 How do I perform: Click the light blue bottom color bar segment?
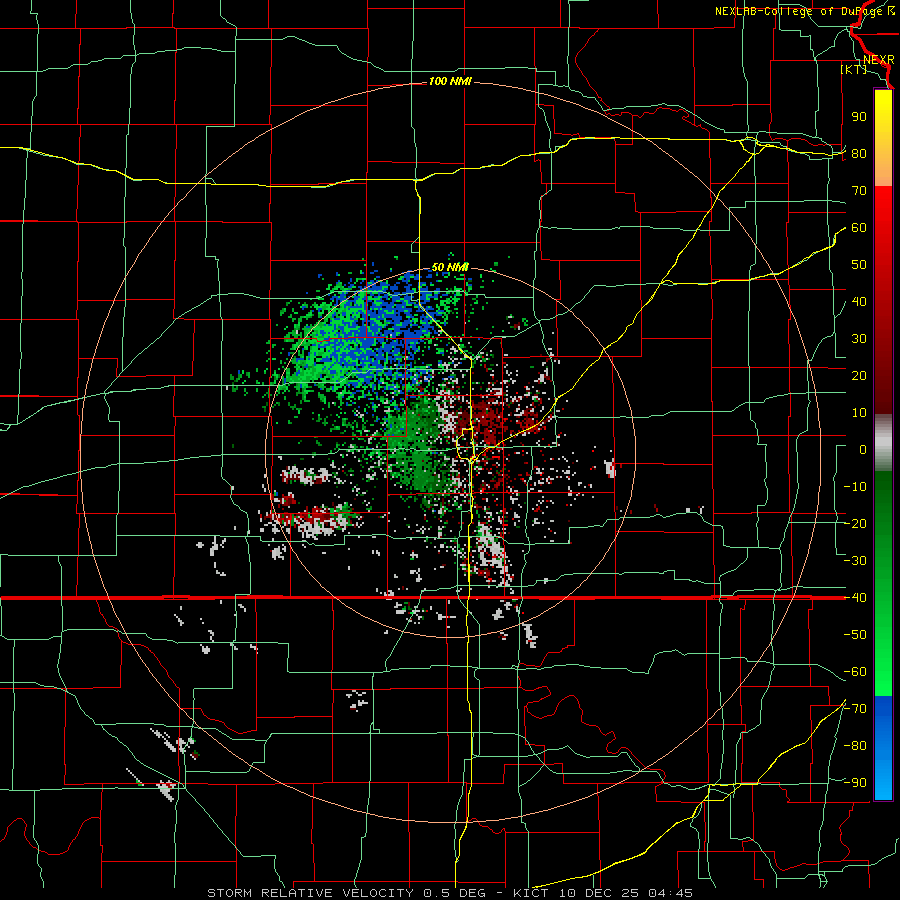(883, 781)
